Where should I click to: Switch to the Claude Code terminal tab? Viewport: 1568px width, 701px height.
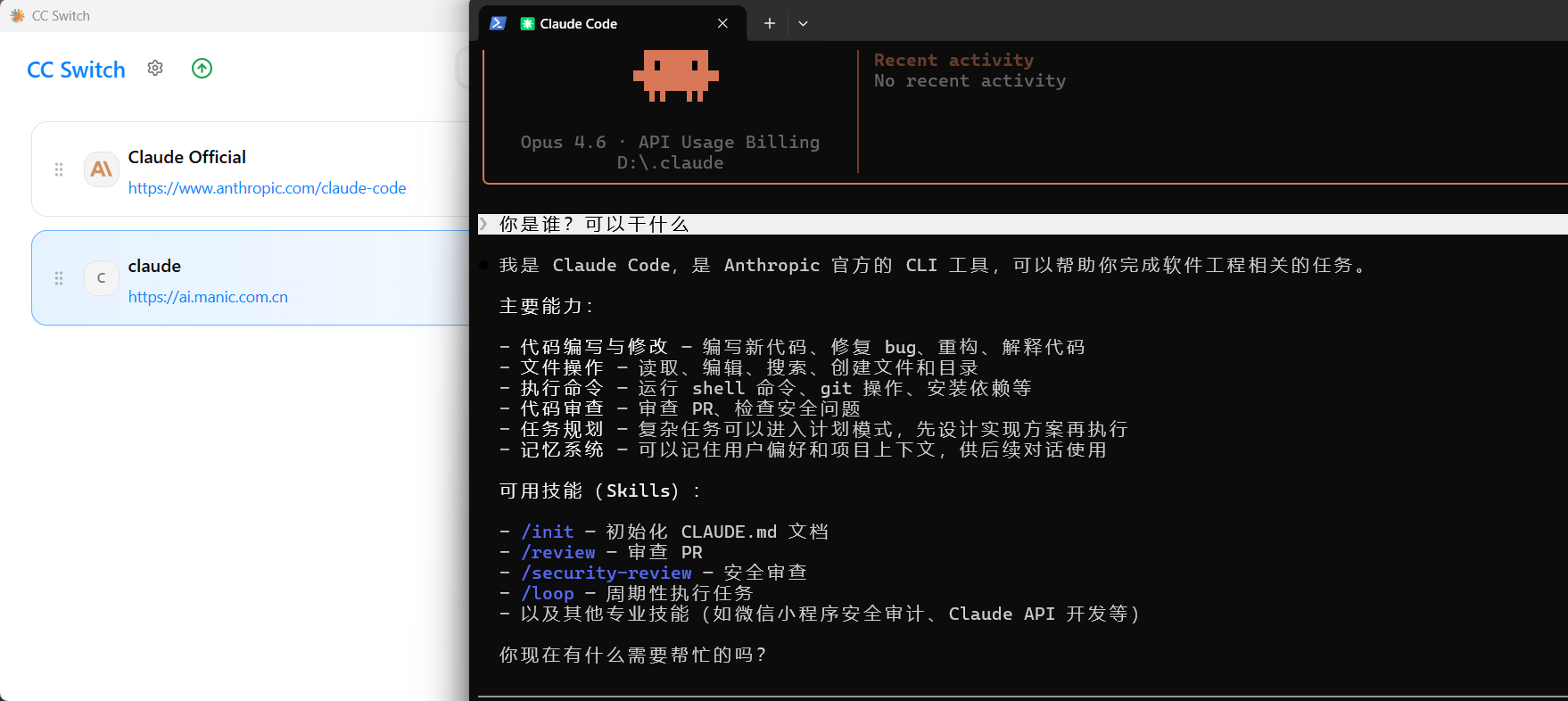pyautogui.click(x=611, y=23)
